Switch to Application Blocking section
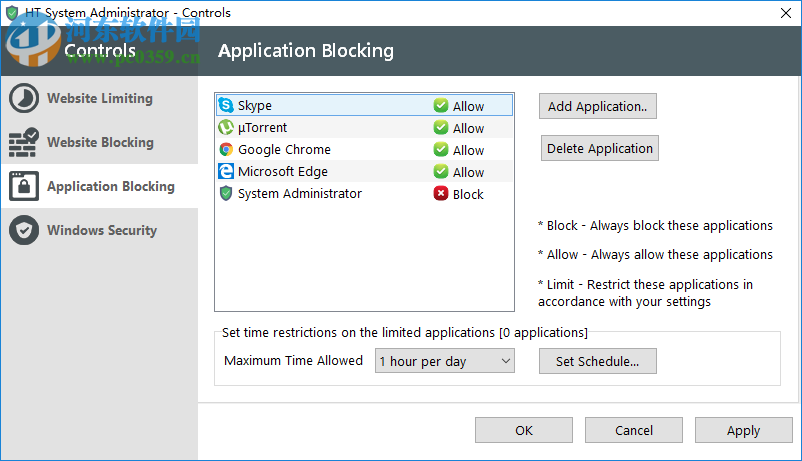Screen dimensions: 802x461 [x=99, y=186]
